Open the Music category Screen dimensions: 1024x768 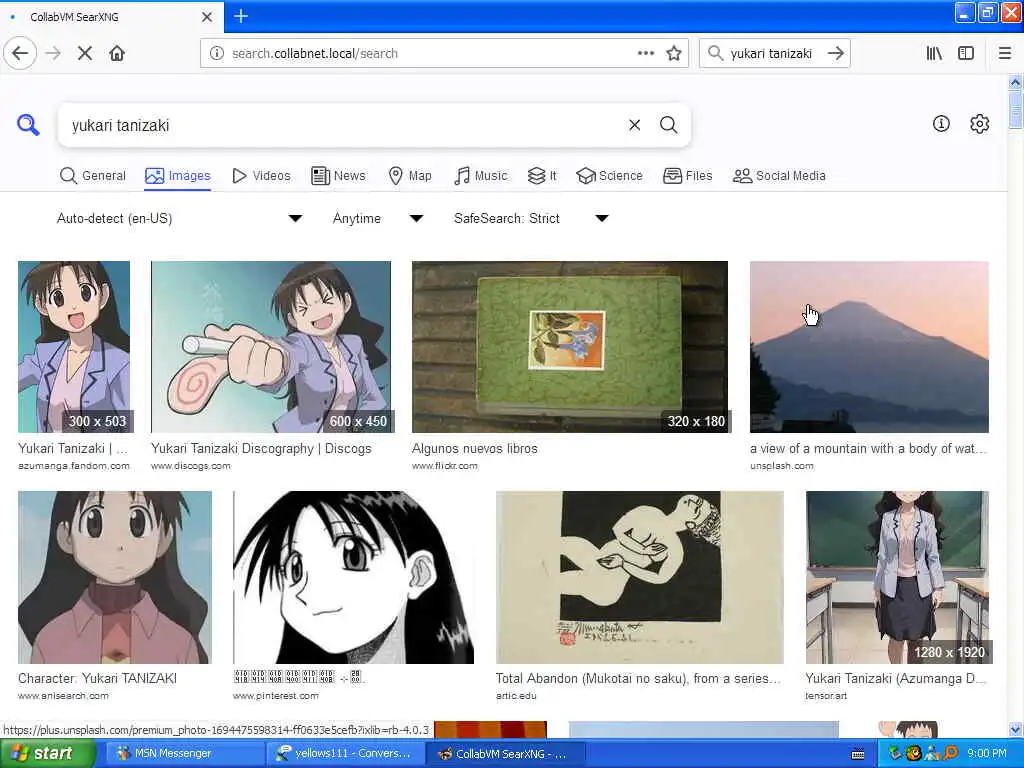tap(481, 176)
